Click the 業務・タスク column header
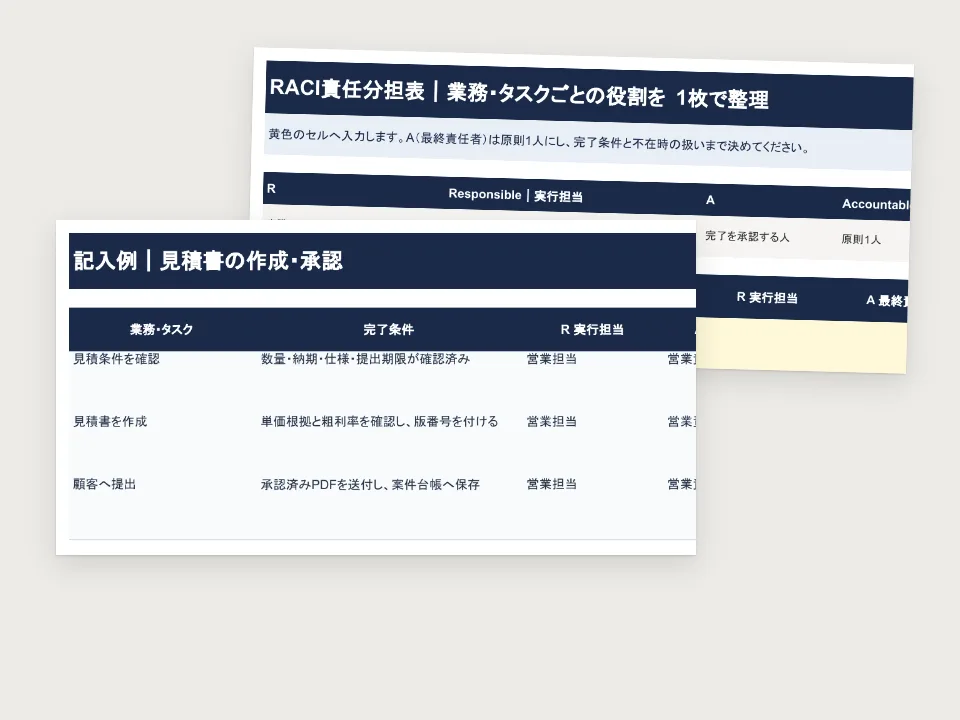Viewport: 960px width, 720px height. coord(161,329)
